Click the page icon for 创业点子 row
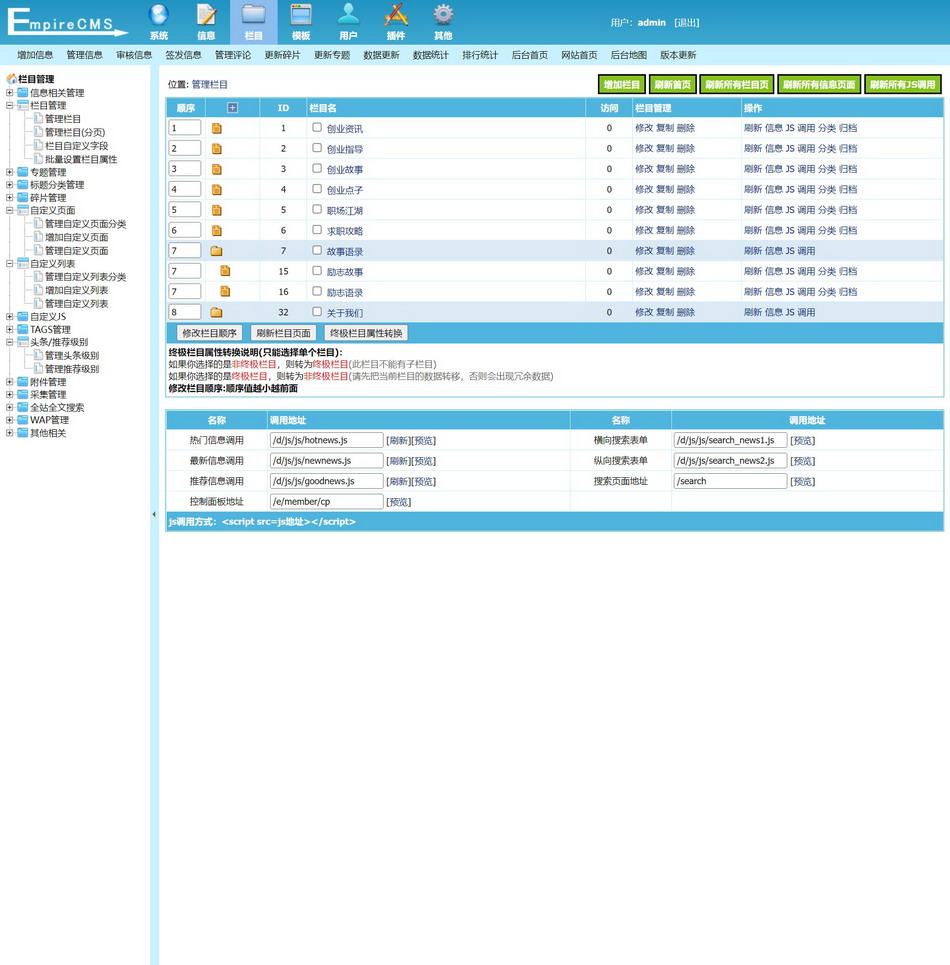Viewport: 950px width, 965px height. pyautogui.click(x=217, y=190)
